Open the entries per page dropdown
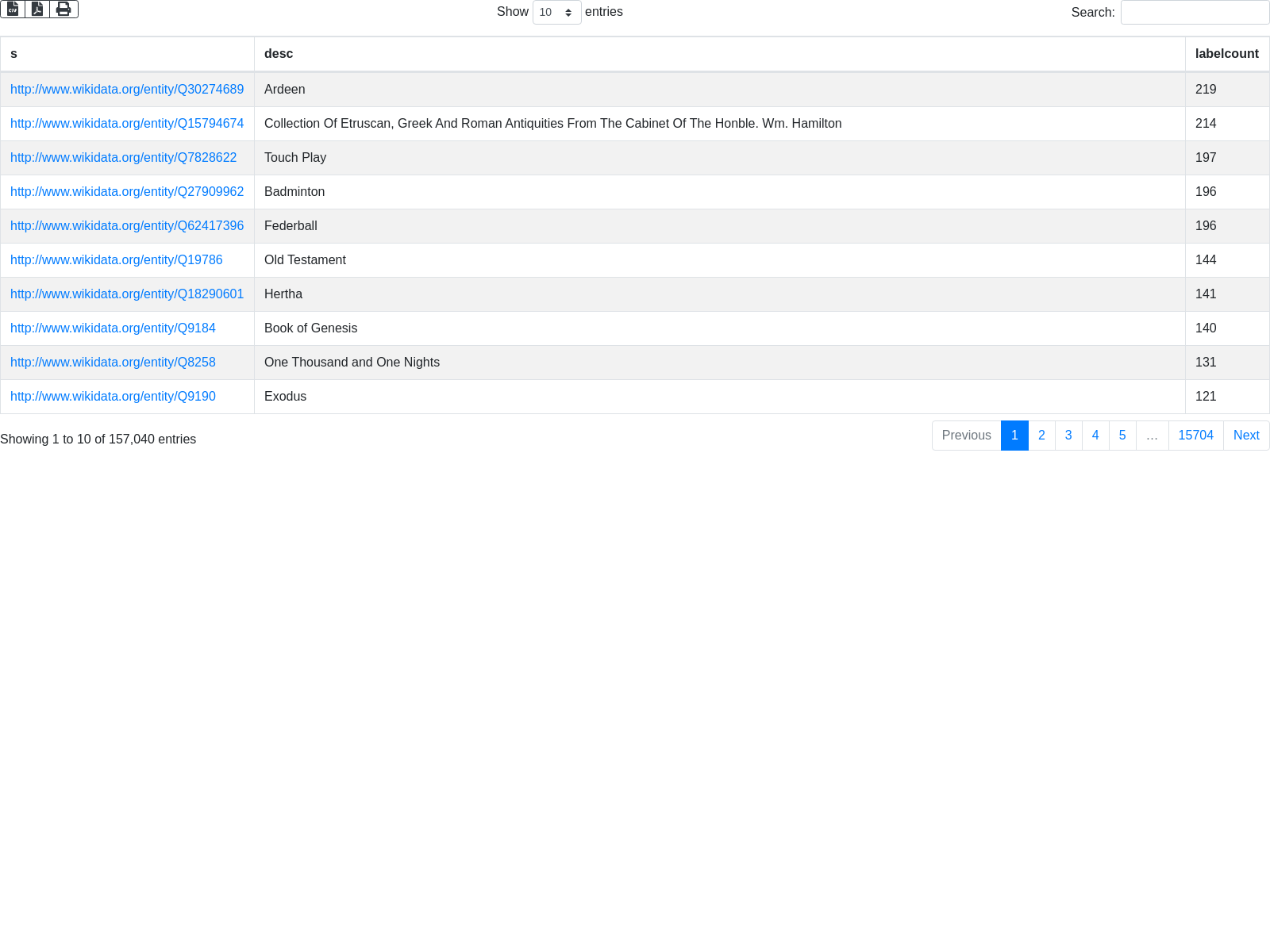 pos(556,13)
